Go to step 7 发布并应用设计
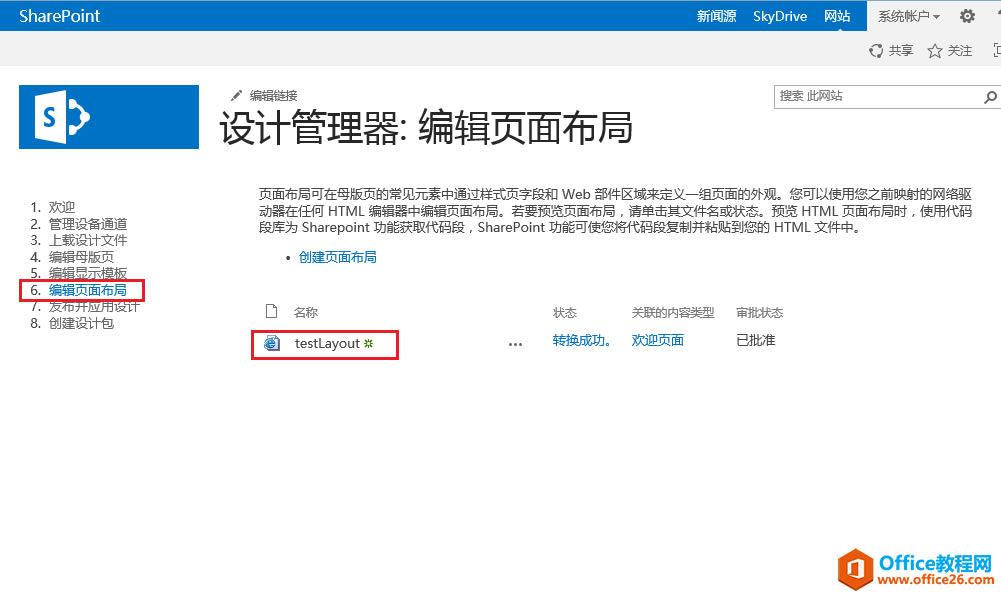The height and width of the screenshot is (597, 1001). pyautogui.click(x=94, y=306)
